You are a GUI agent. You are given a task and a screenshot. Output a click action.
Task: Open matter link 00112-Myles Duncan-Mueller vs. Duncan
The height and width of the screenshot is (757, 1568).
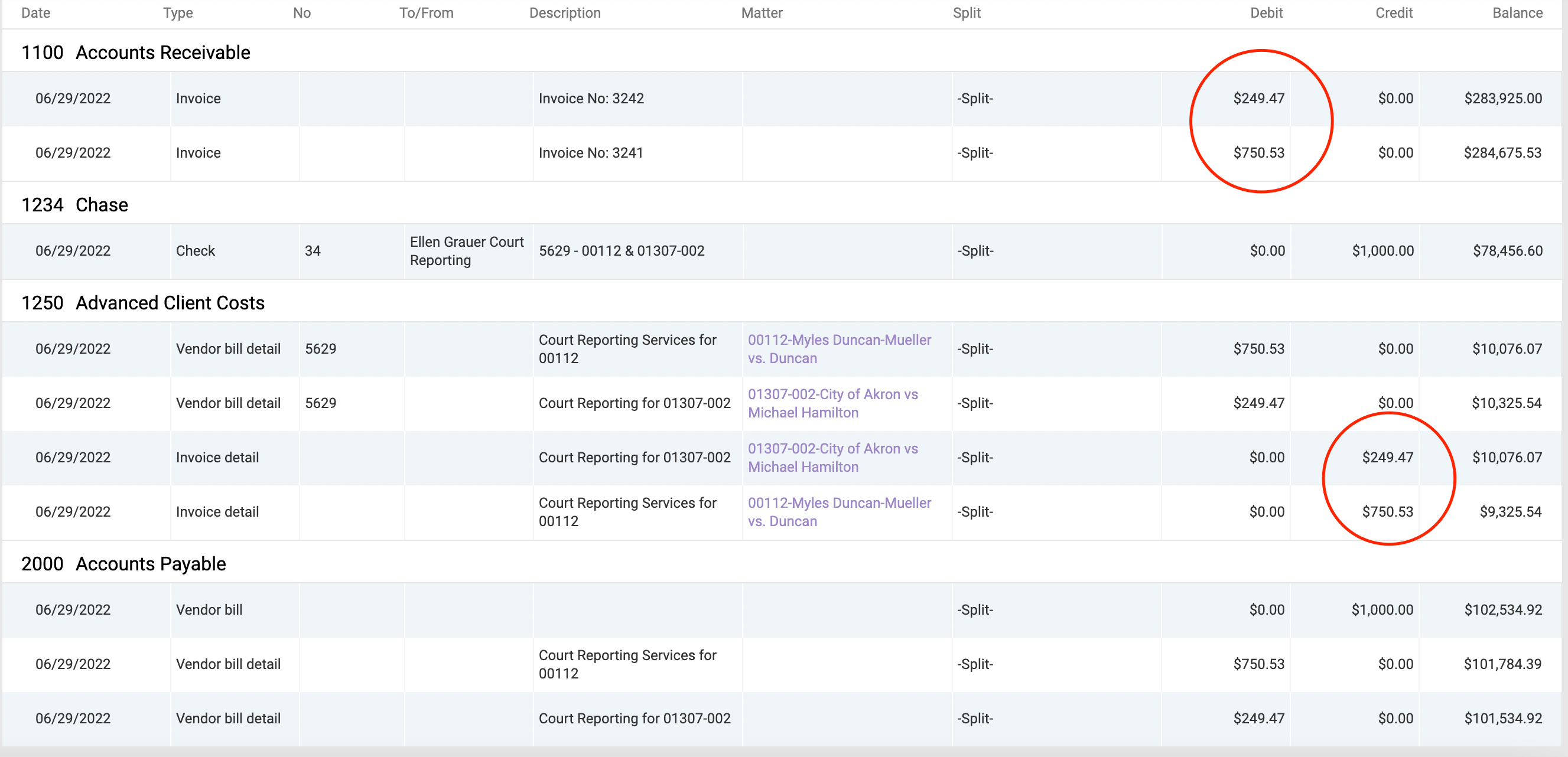(x=840, y=349)
